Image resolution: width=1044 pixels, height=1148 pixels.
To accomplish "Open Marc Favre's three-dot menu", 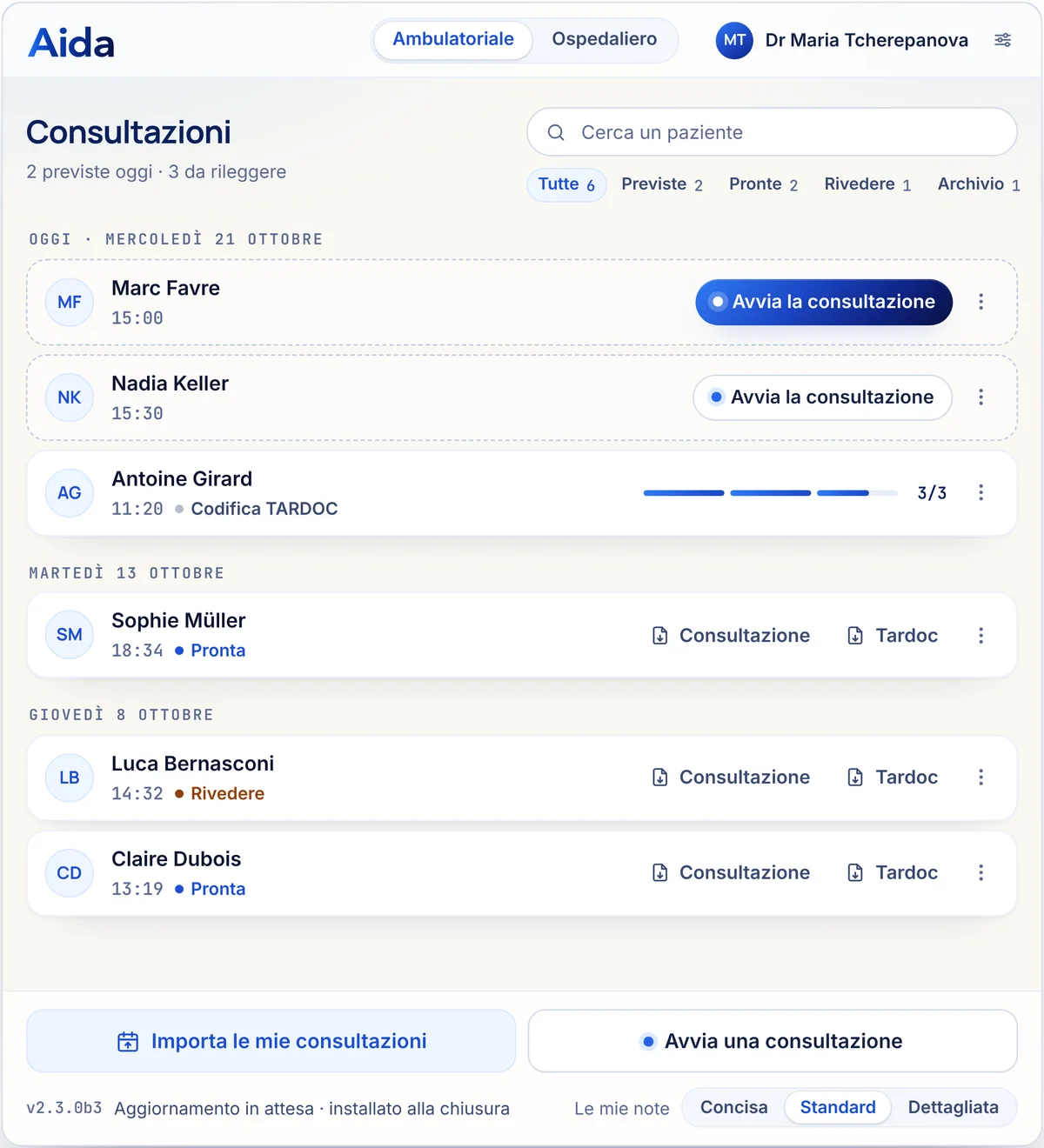I will 980,302.
